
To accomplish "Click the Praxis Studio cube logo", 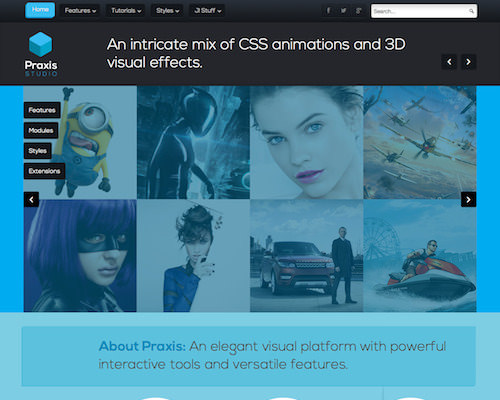I will [41, 44].
